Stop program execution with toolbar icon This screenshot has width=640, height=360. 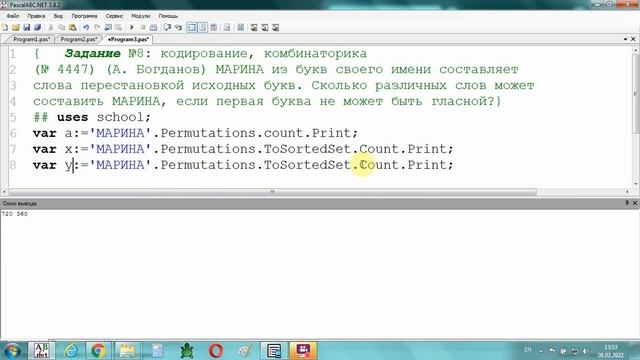143,27
